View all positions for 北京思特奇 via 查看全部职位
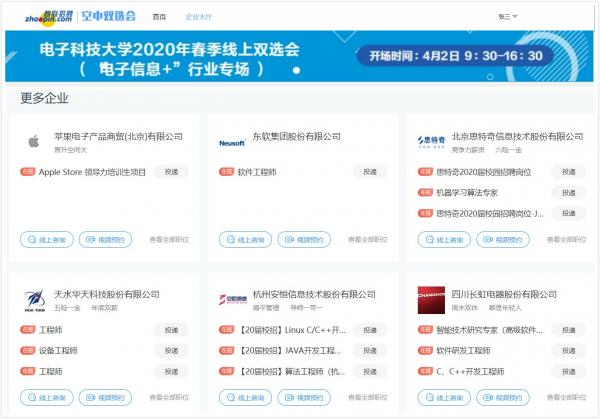 coord(567,240)
